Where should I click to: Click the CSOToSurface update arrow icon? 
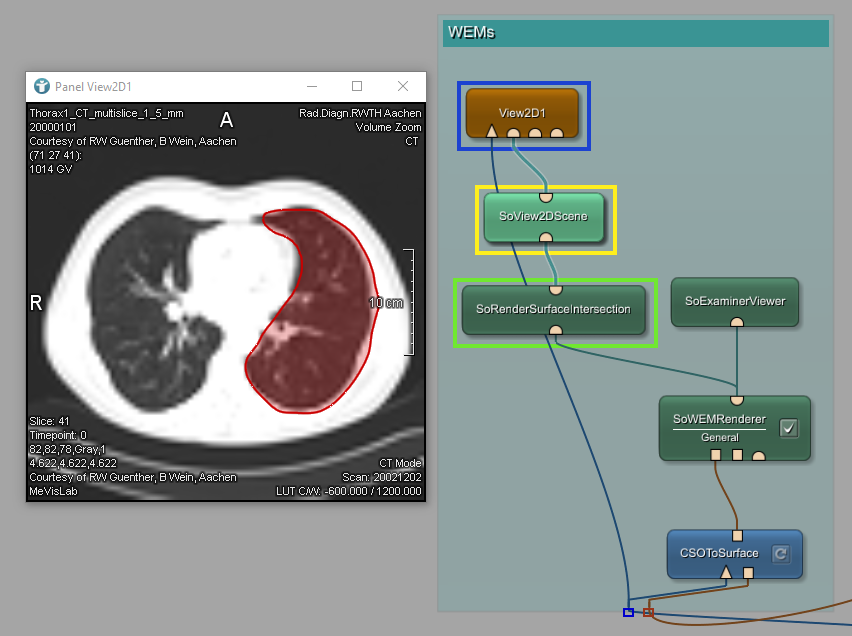[781, 553]
